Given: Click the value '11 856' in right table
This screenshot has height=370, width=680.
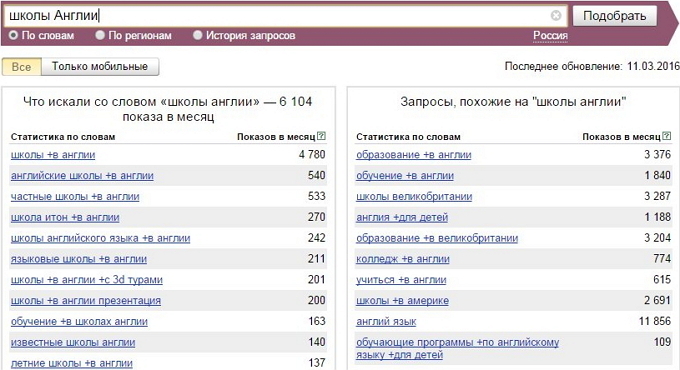Looking at the screenshot, I should [654, 321].
